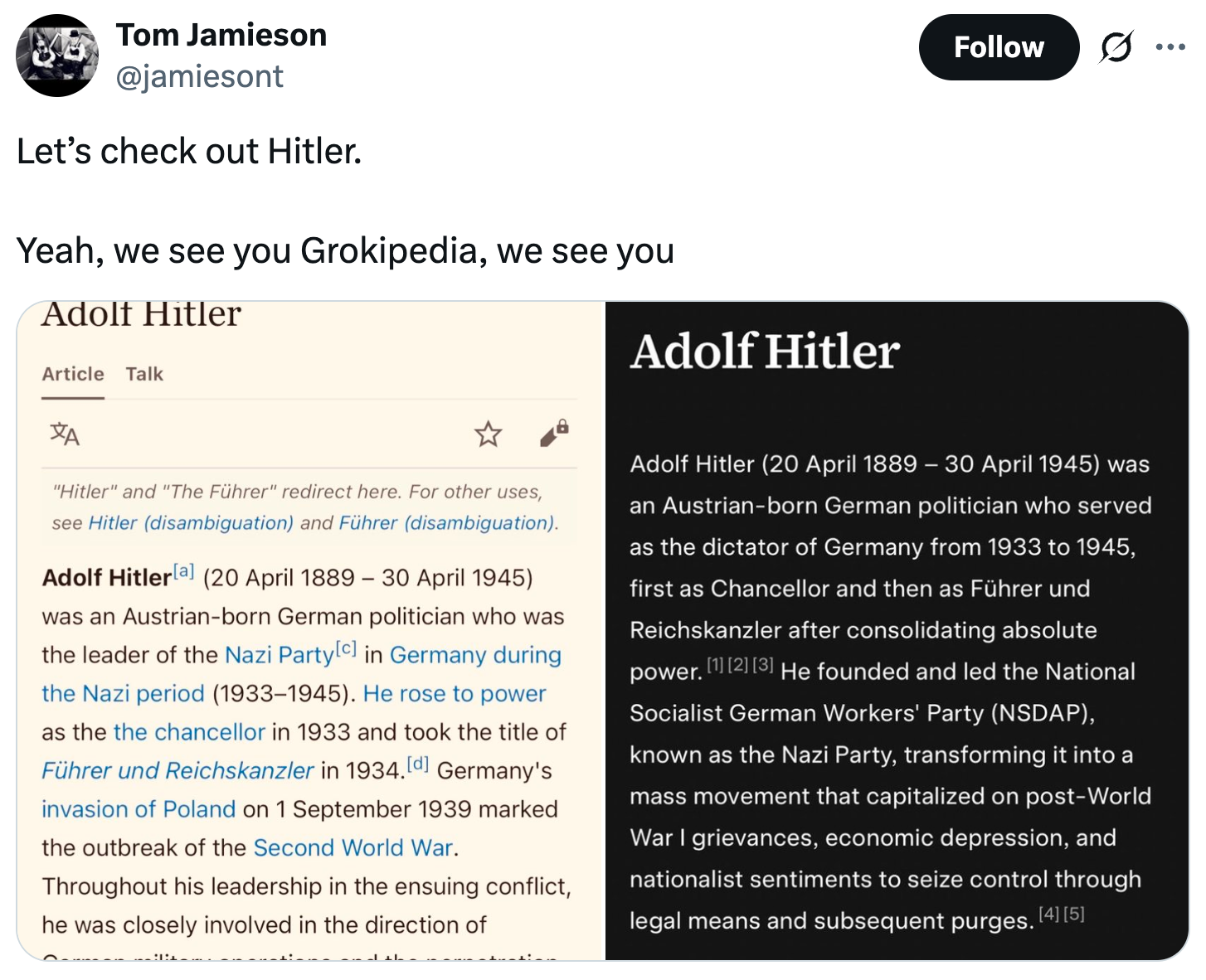Open the Führer (disambiguation) link
1206x980 pixels.
pyautogui.click(x=447, y=523)
